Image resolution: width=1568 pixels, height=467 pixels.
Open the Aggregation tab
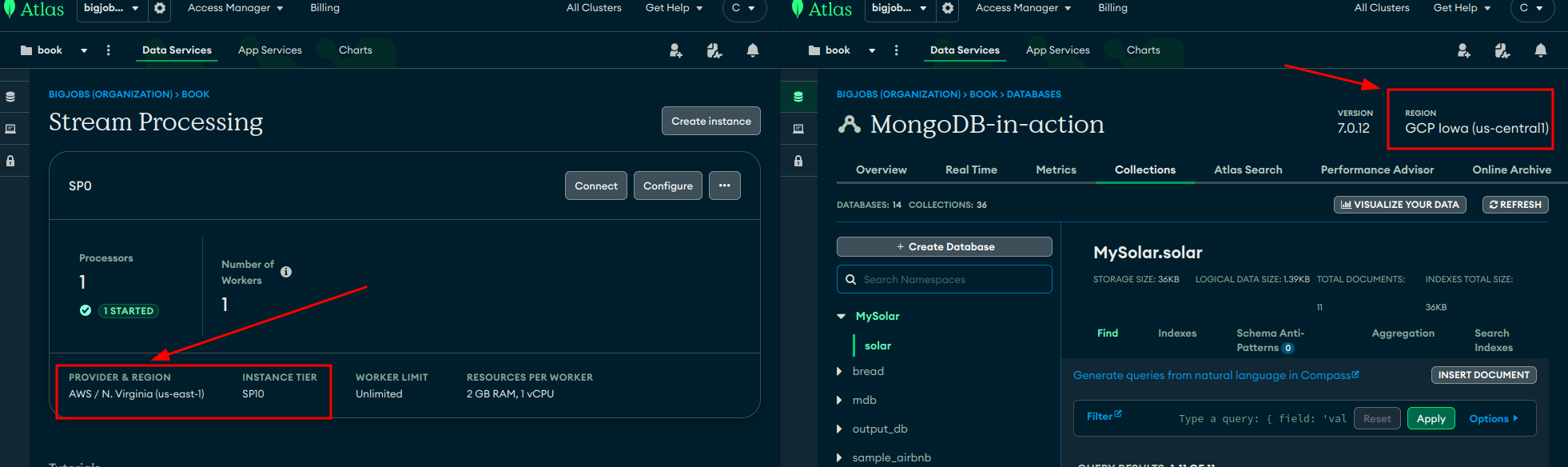pyautogui.click(x=1403, y=333)
